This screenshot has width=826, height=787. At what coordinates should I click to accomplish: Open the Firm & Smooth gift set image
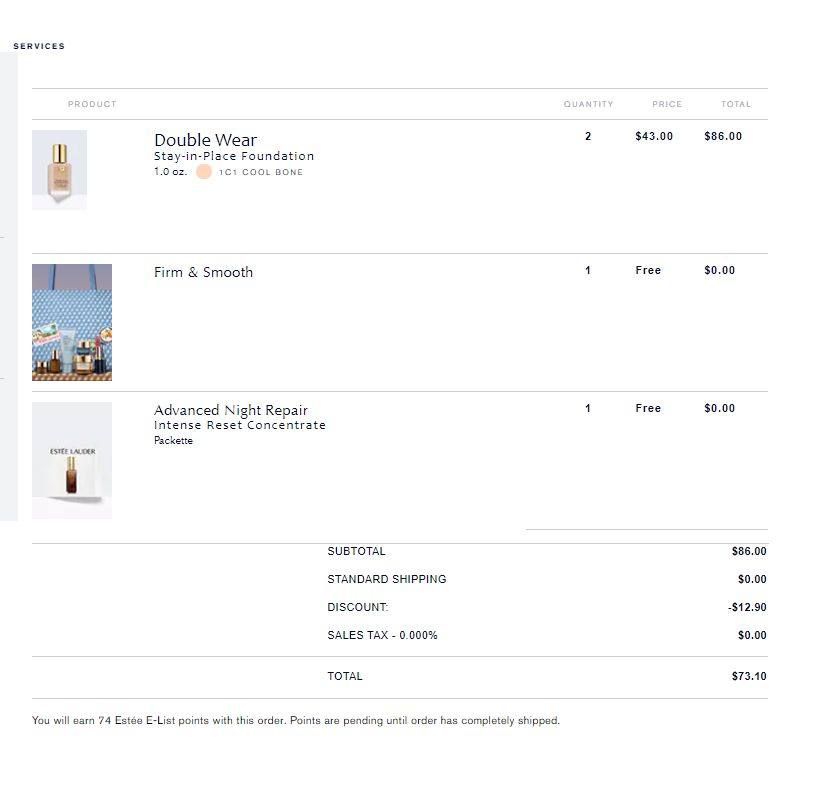[x=72, y=322]
